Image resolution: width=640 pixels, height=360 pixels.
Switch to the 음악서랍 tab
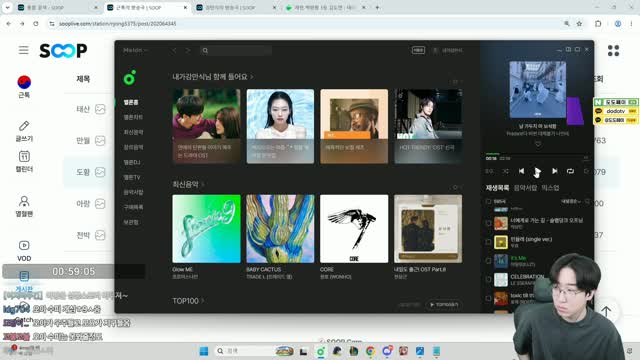pos(525,188)
